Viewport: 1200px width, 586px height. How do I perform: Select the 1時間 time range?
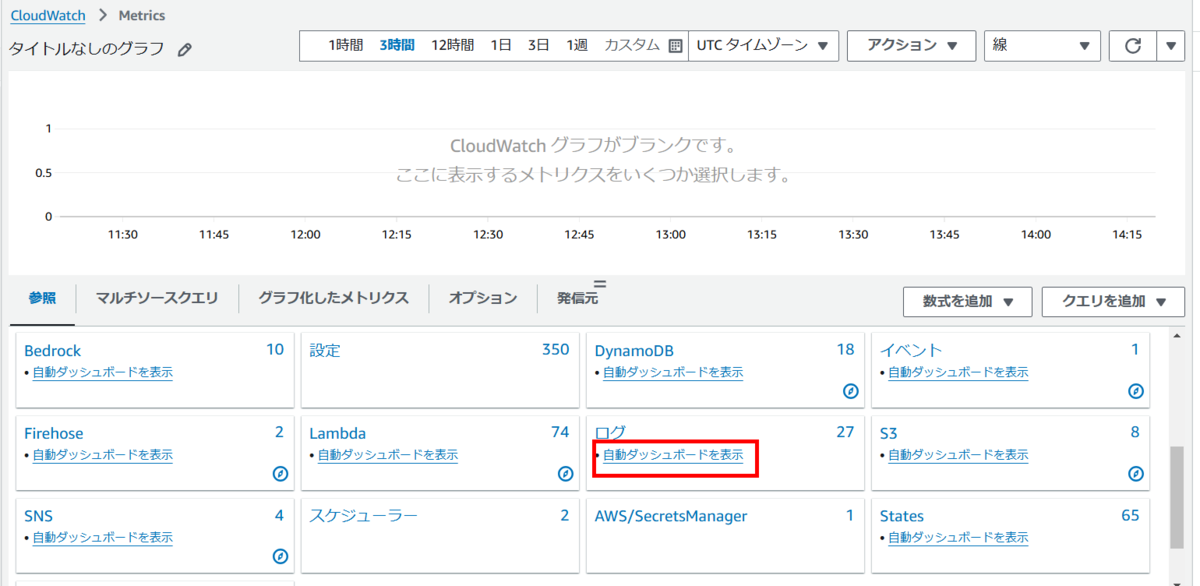pos(345,45)
